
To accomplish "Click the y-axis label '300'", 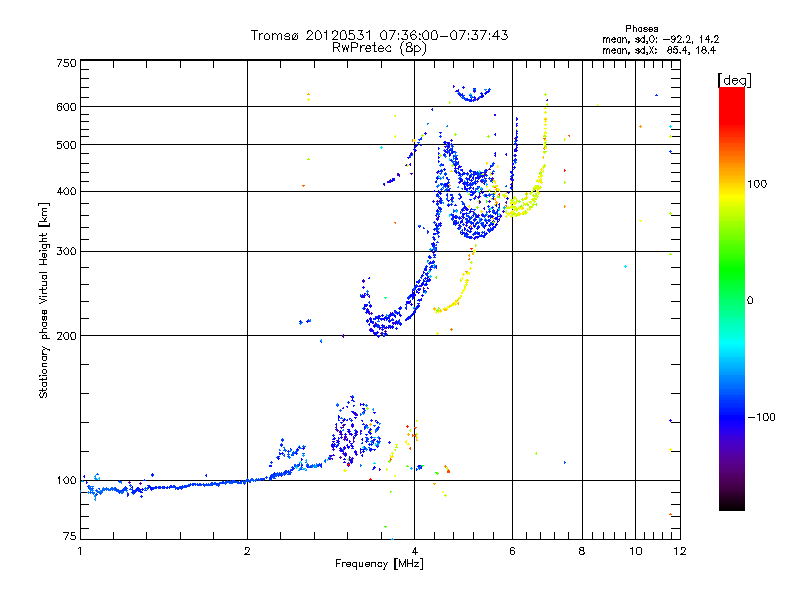I will tap(67, 252).
